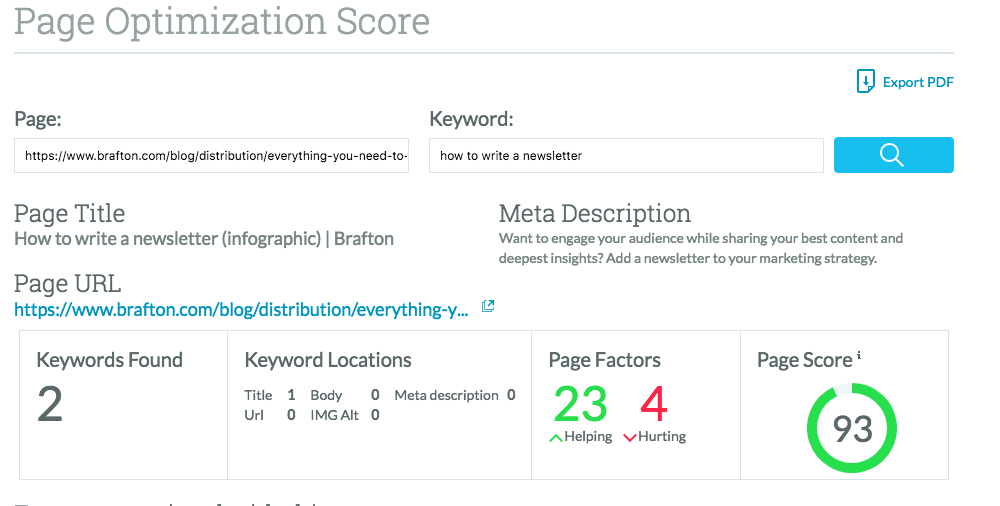Click the info icon next to Page Score
1000x506 pixels.
[x=859, y=356]
